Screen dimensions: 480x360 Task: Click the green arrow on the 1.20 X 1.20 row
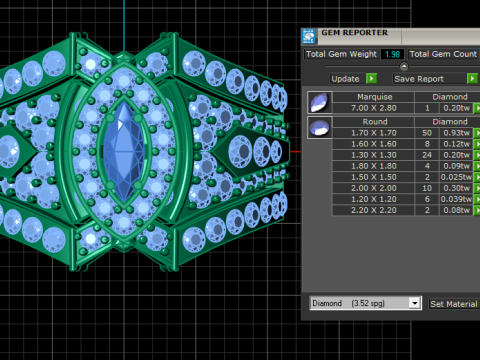pos(477,199)
